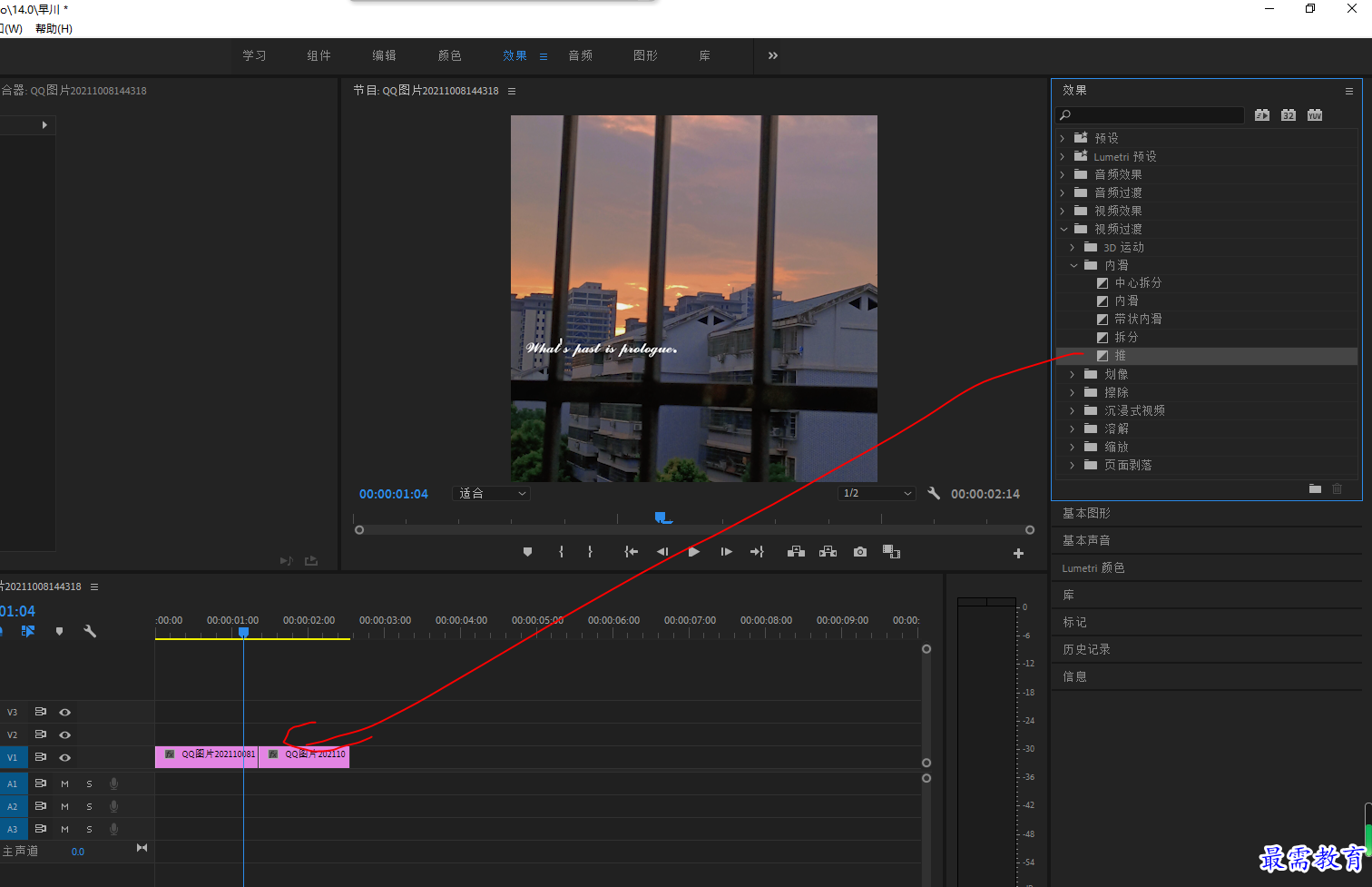
Task: Create a new custom bin in Effects panel
Action: (x=1315, y=488)
